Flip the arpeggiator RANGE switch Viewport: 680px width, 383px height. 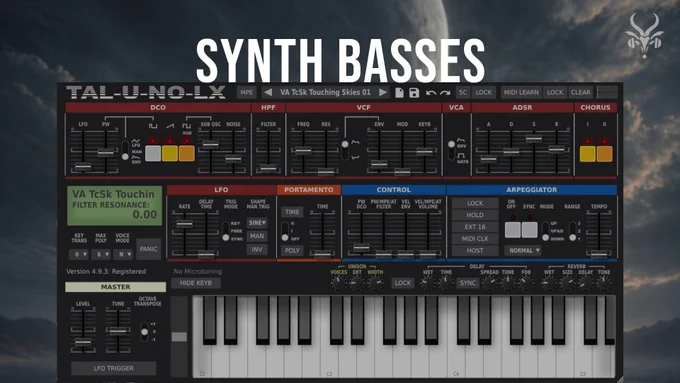click(x=572, y=231)
